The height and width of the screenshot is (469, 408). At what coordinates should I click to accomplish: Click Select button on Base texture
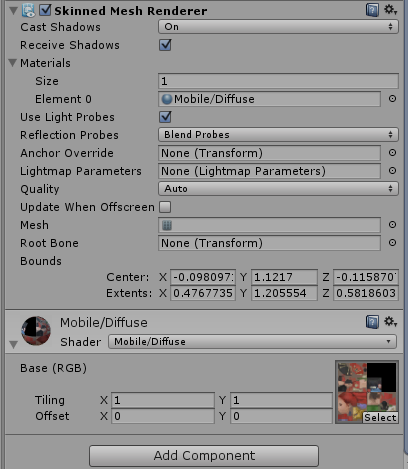click(380, 417)
